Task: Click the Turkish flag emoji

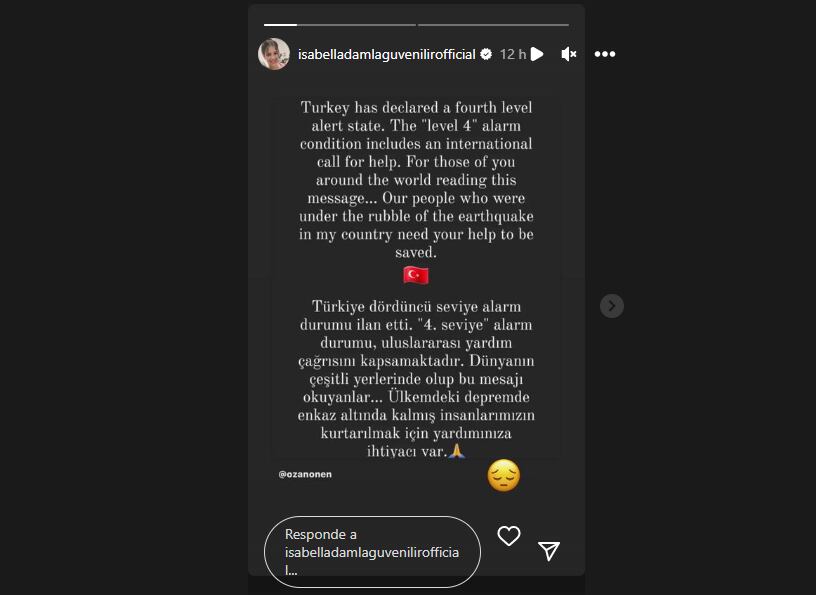Action: point(416,275)
